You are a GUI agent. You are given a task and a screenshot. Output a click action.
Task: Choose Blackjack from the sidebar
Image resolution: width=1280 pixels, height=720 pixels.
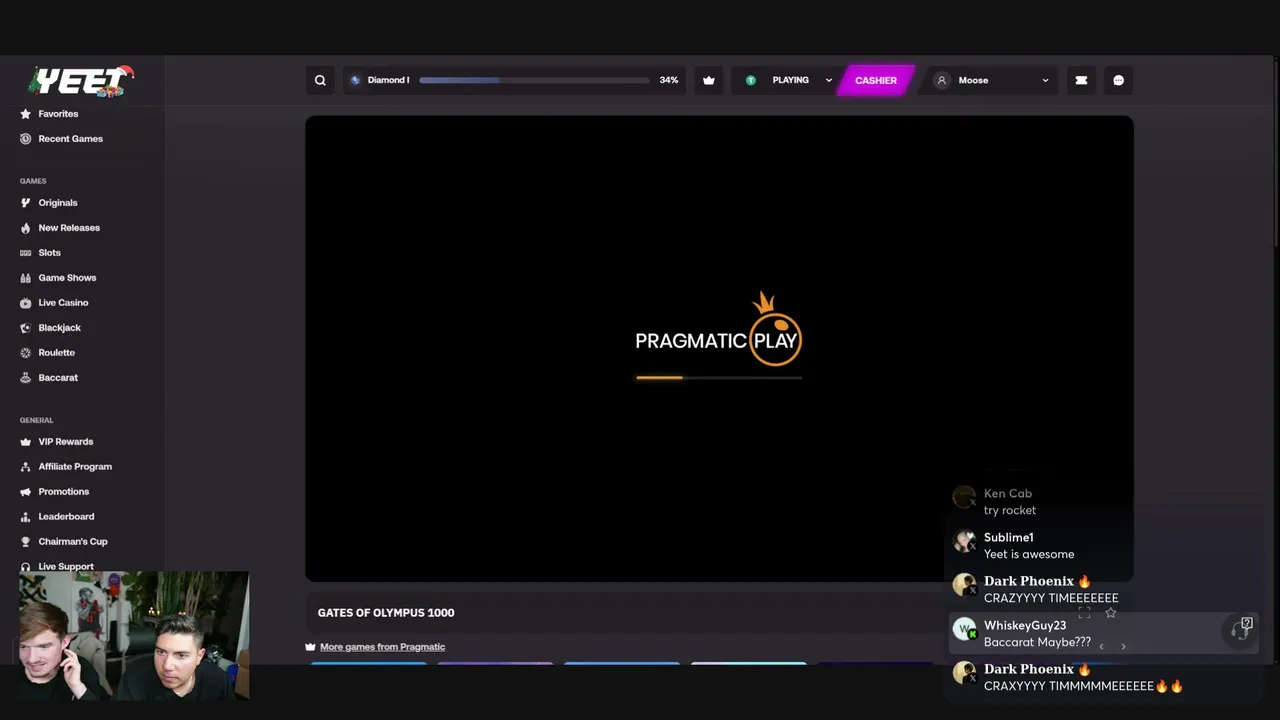click(50, 328)
